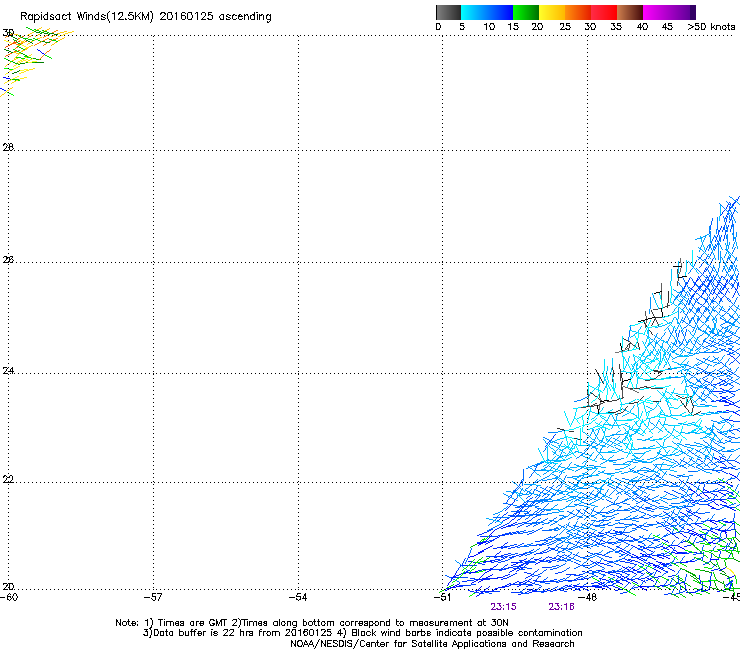Viewport: 740px width, 650px height.
Task: Click the word 'ascending' in the title
Action: tap(245, 17)
